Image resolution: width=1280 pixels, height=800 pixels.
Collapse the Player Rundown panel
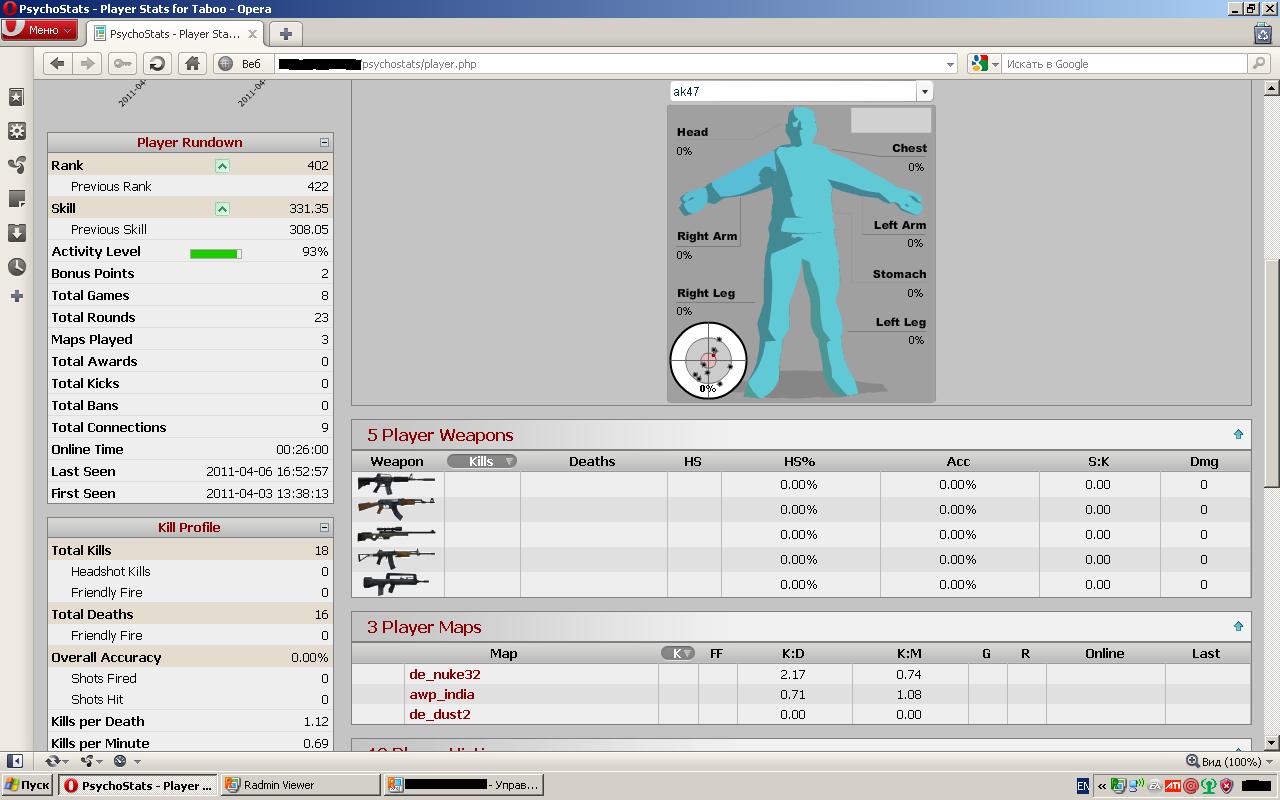coord(324,143)
